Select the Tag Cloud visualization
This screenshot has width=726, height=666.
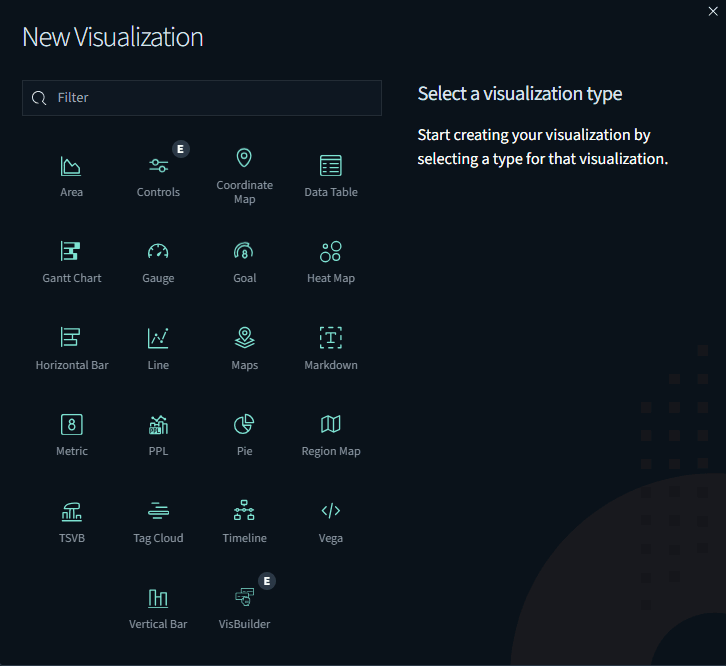pos(158,522)
